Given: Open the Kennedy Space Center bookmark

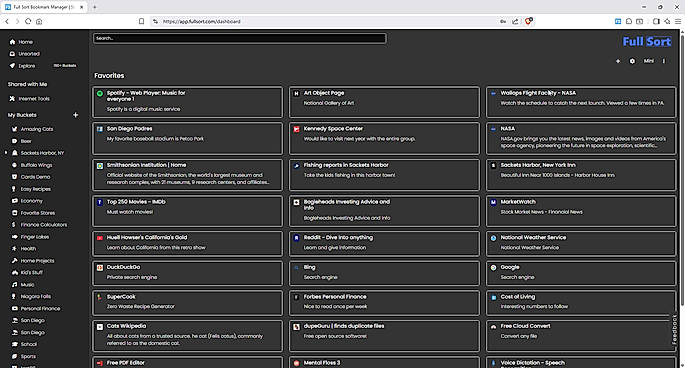Looking at the screenshot, I should (384, 138).
